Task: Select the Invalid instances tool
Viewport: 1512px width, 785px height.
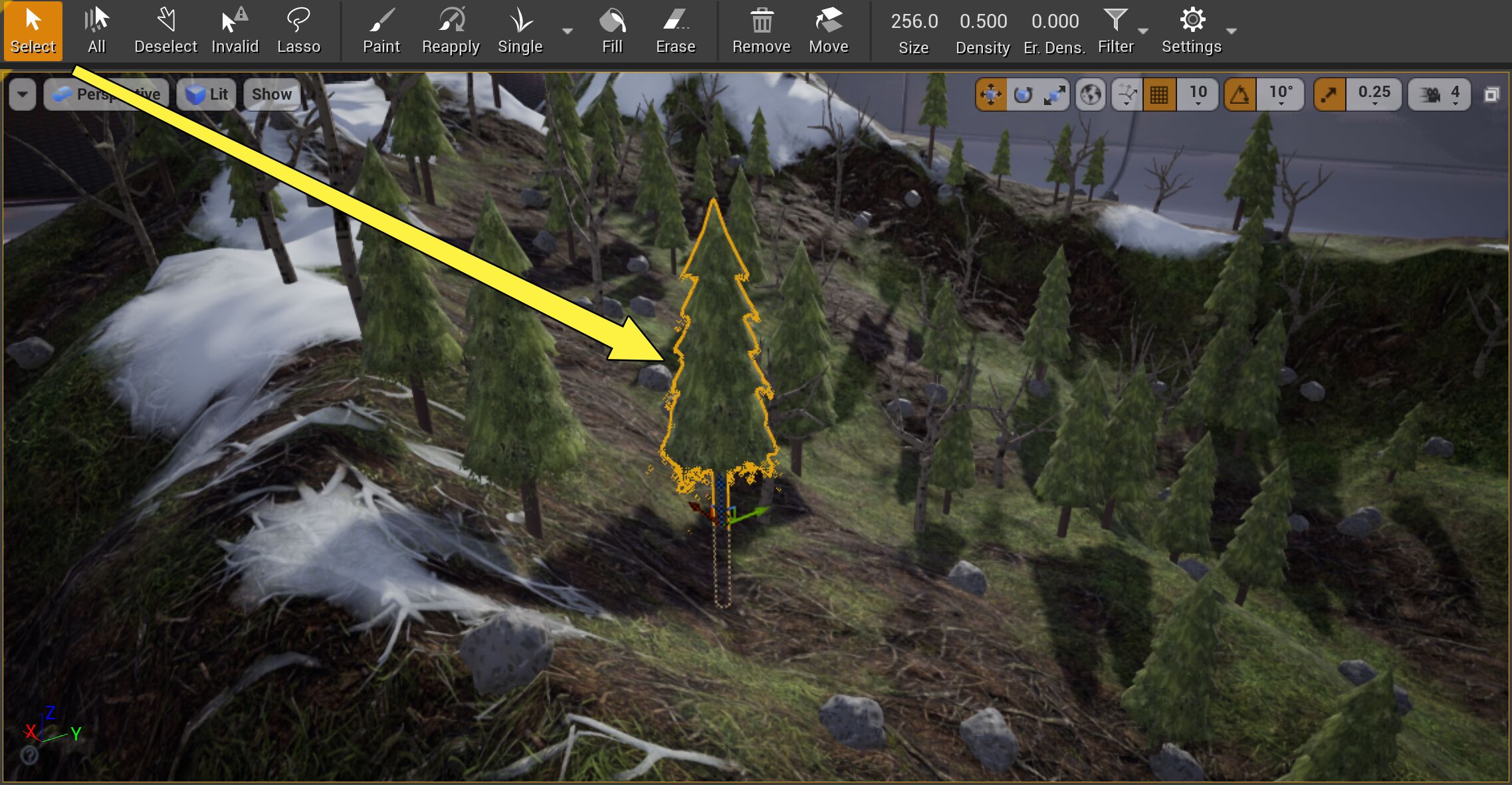Action: click(x=235, y=30)
